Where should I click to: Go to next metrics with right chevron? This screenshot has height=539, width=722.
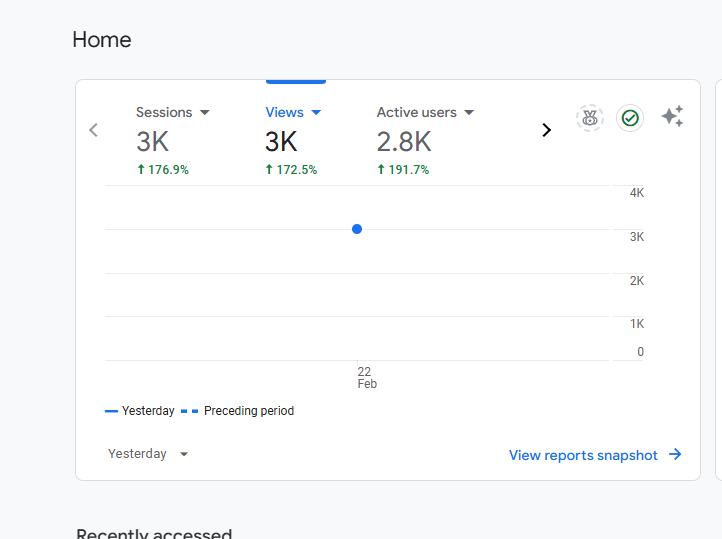point(546,130)
